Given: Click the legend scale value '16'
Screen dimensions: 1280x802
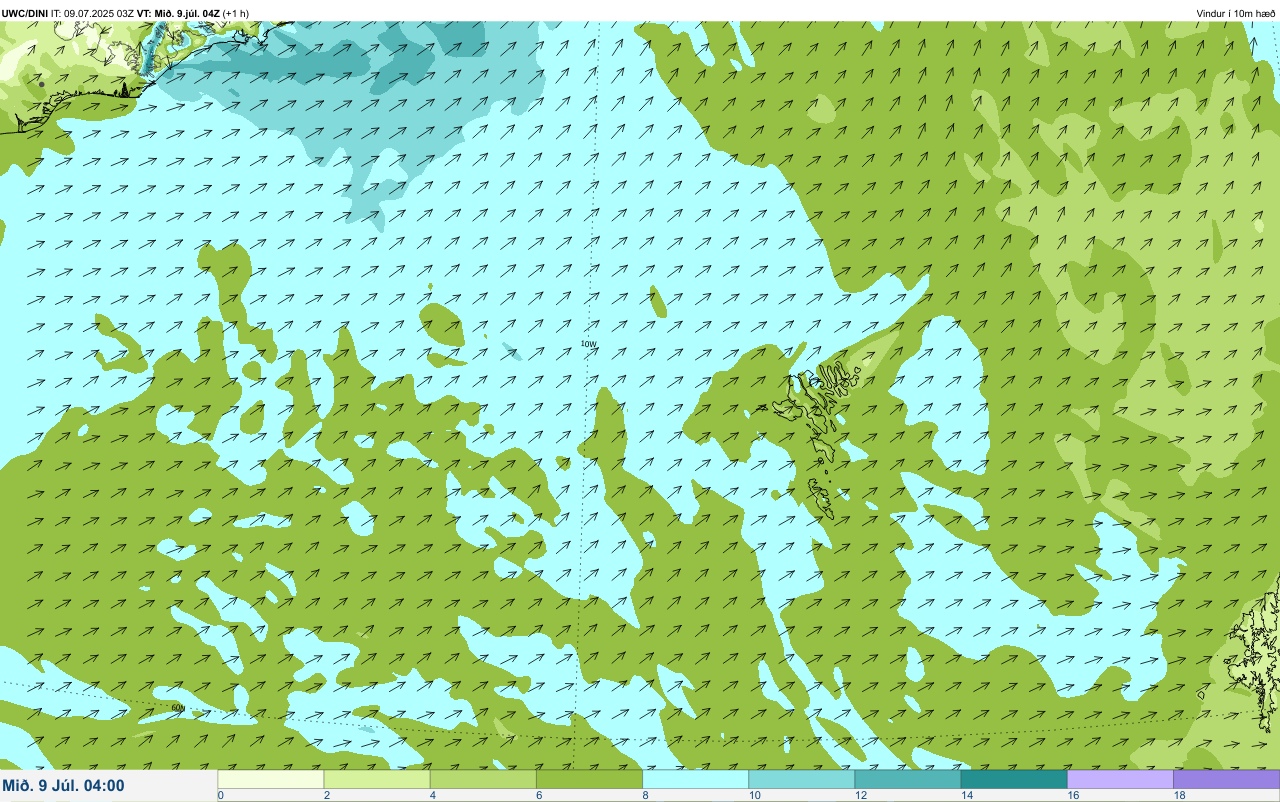Looking at the screenshot, I should pyautogui.click(x=1073, y=796).
